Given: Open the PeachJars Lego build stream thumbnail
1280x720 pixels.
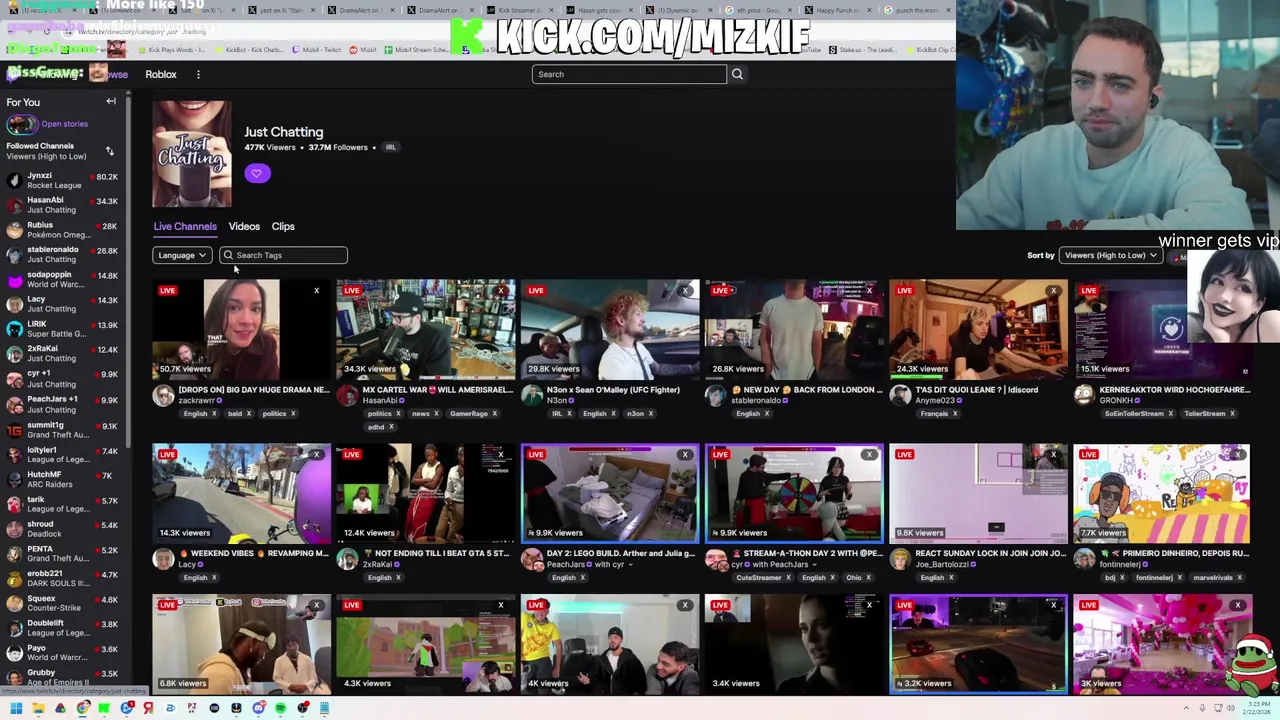Looking at the screenshot, I should (610, 493).
